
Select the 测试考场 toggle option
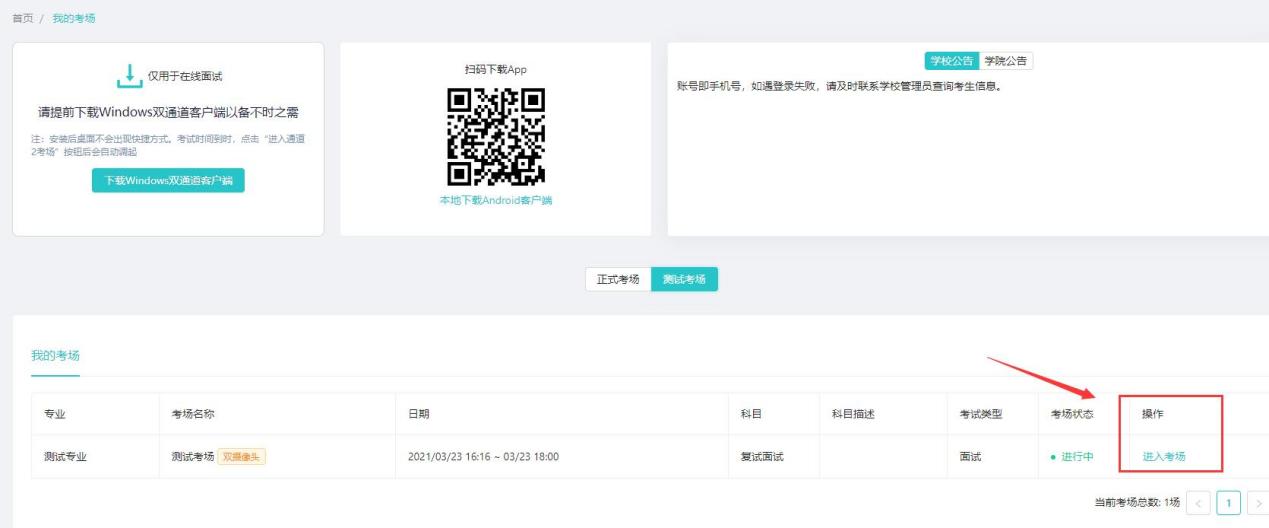pos(684,280)
